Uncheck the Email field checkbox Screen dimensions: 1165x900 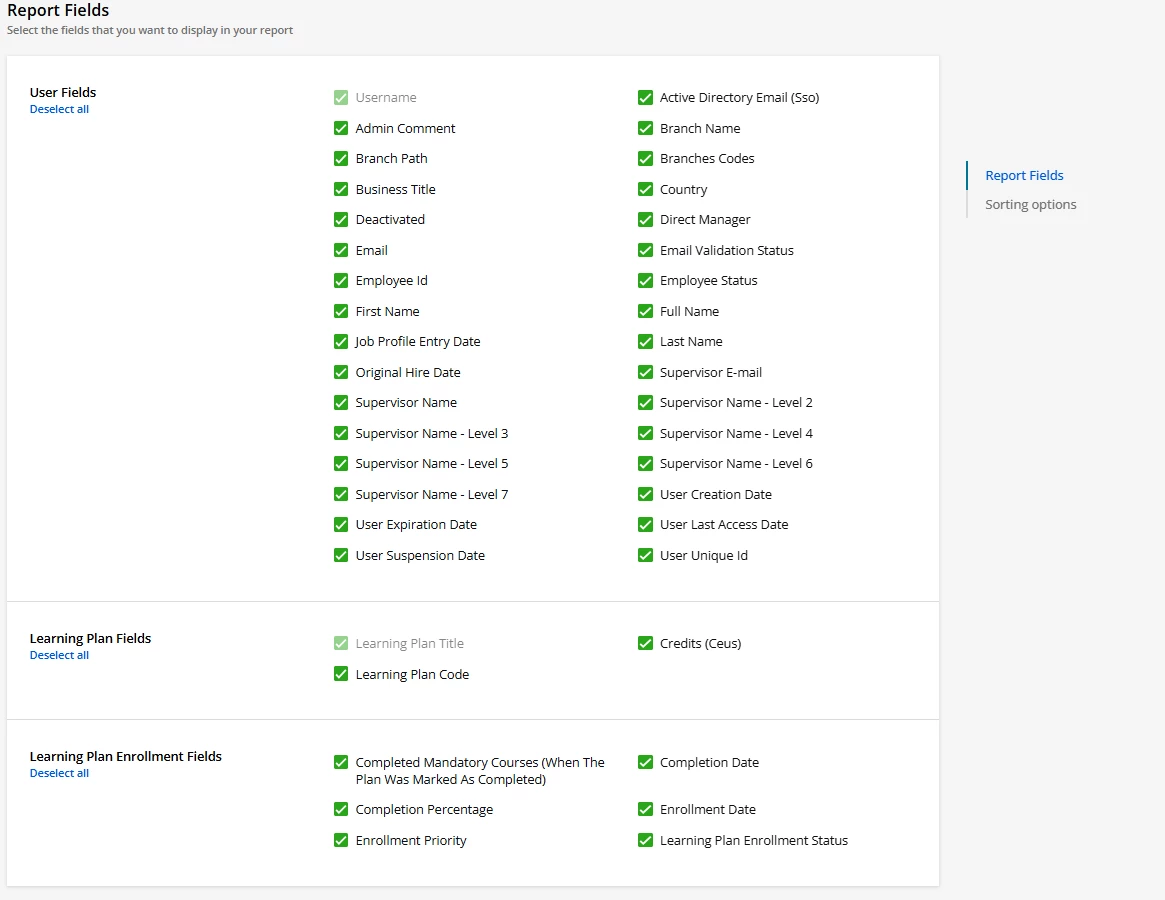(x=341, y=250)
